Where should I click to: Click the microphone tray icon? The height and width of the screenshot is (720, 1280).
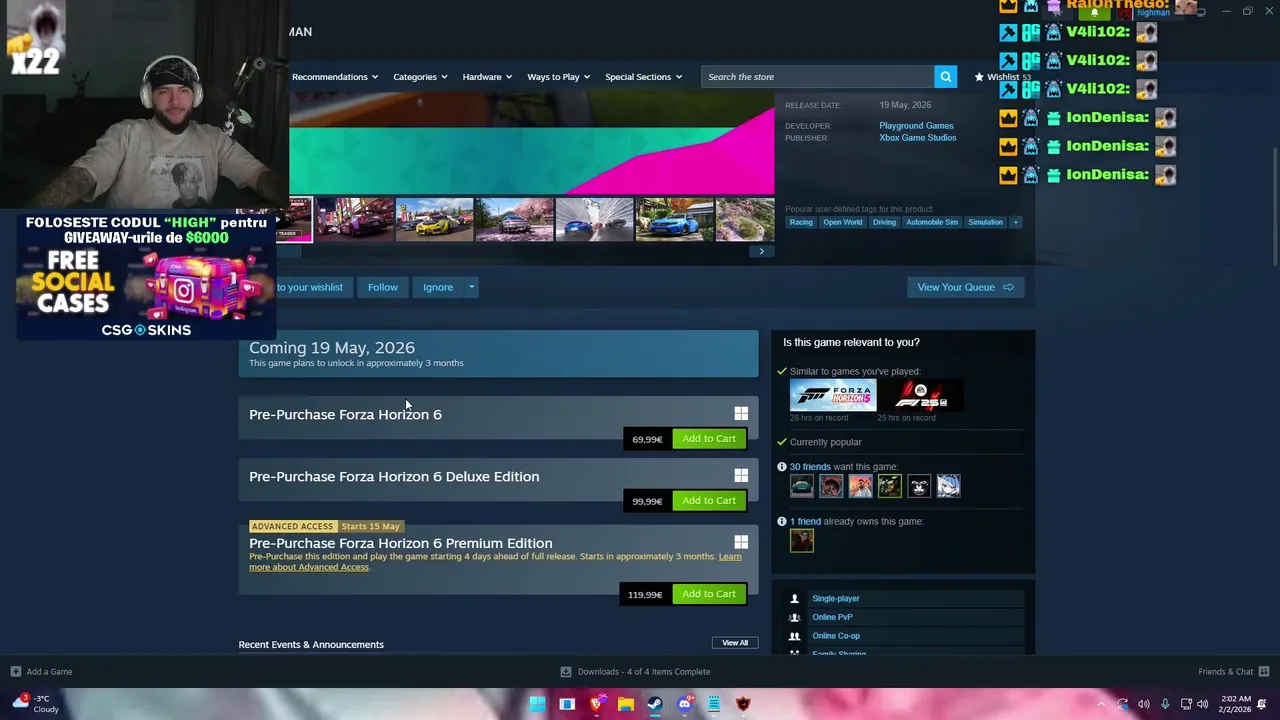1165,704
